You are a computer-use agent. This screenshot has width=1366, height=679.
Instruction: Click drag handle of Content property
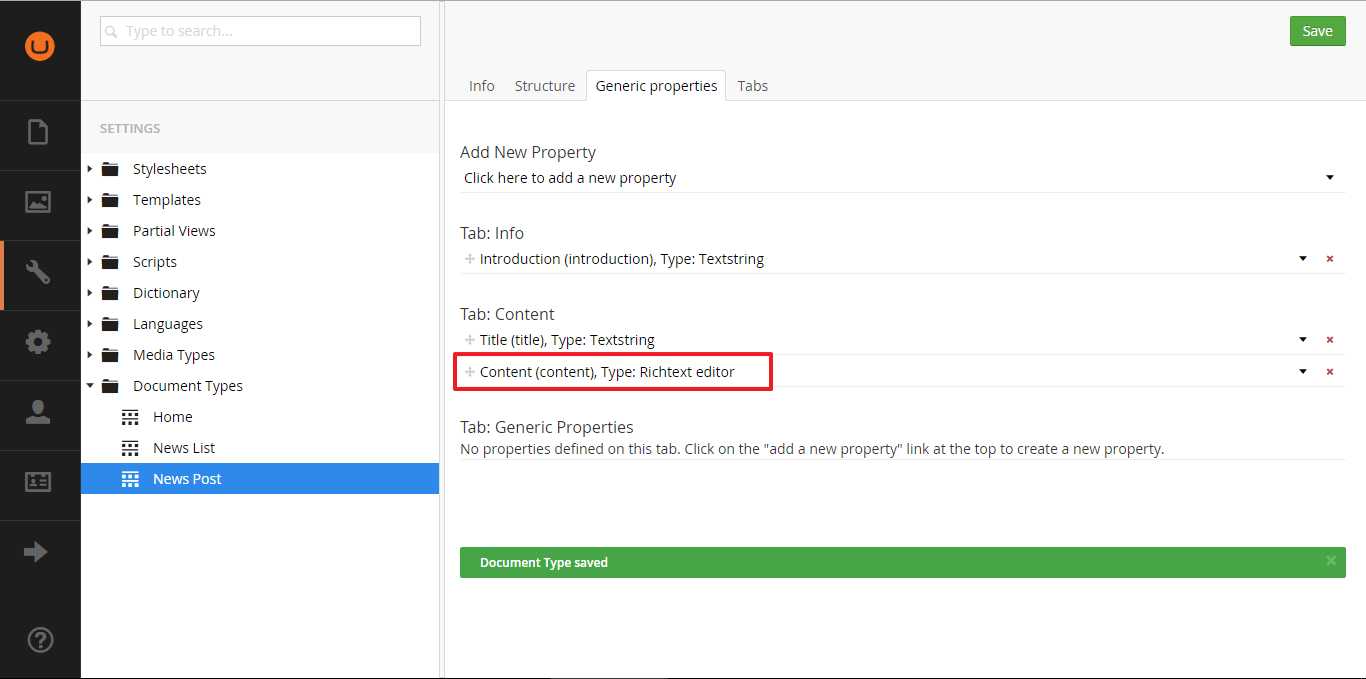[470, 372]
